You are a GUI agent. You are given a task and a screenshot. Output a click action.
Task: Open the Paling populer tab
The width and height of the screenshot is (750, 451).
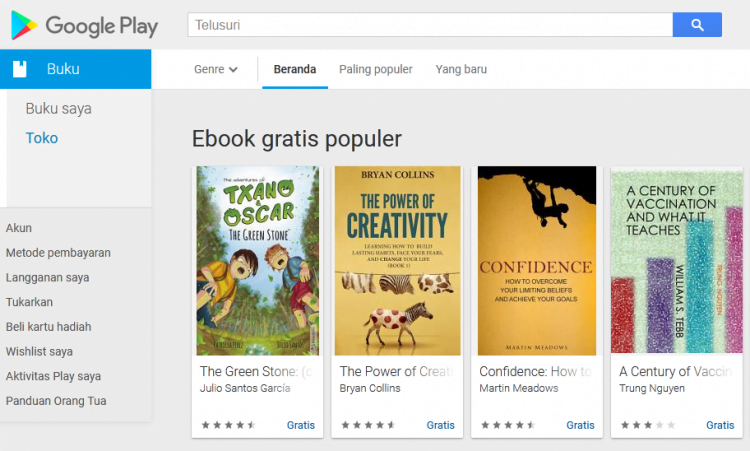375,69
